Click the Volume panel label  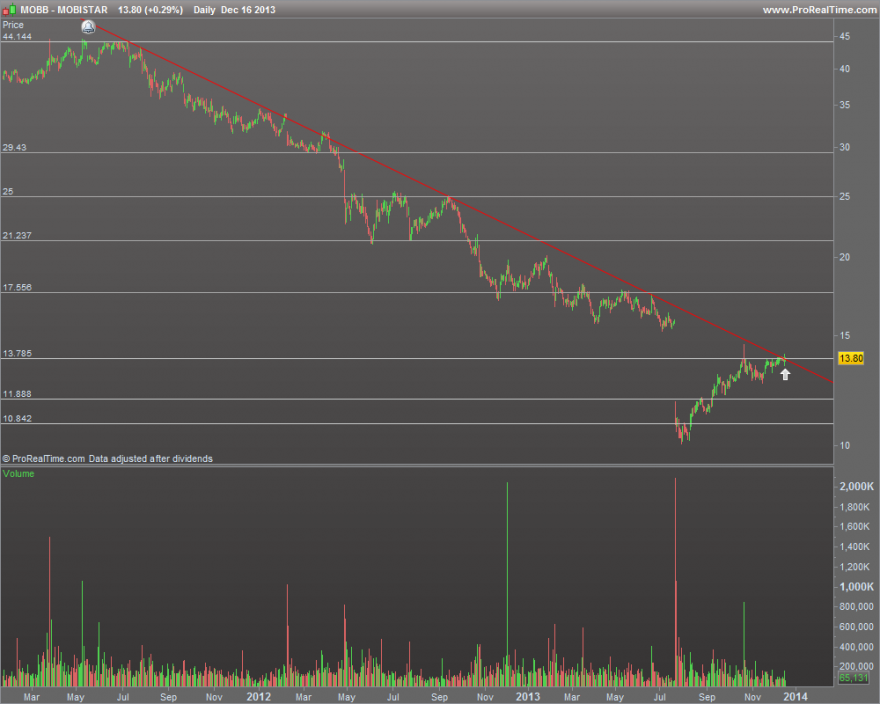pos(19,474)
